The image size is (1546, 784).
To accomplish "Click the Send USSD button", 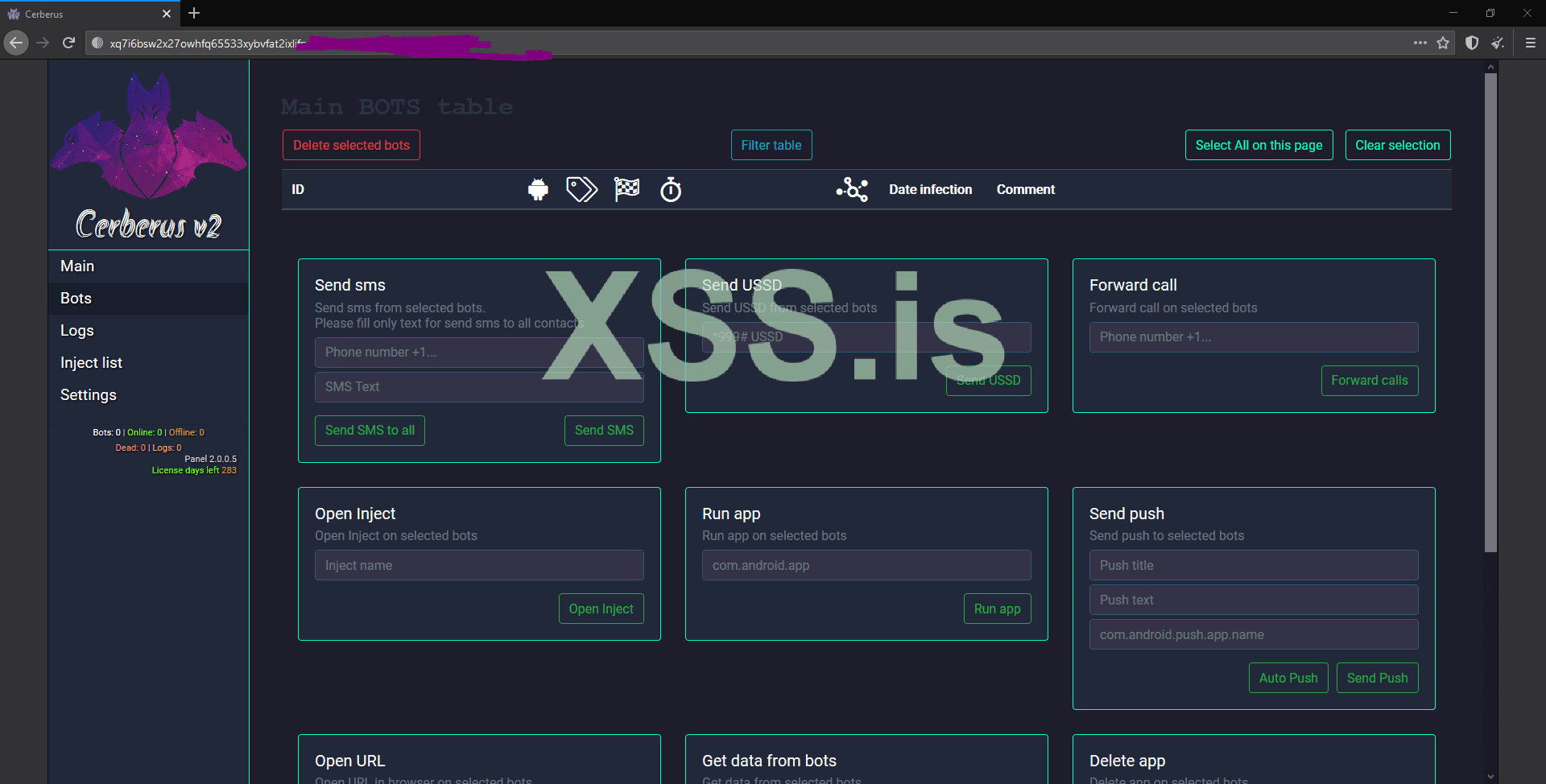I will pyautogui.click(x=989, y=381).
